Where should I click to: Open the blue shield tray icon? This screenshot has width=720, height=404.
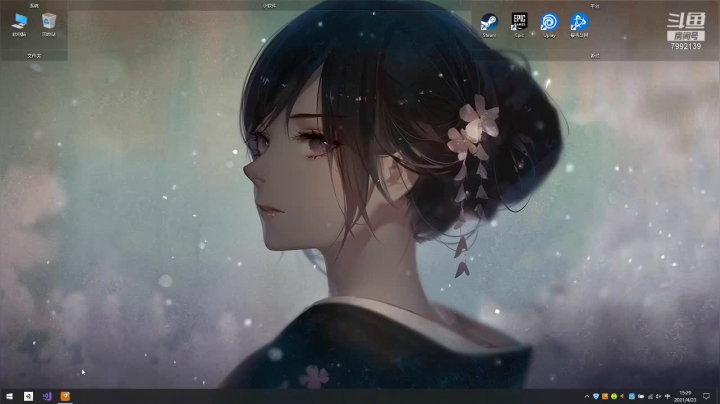click(596, 396)
